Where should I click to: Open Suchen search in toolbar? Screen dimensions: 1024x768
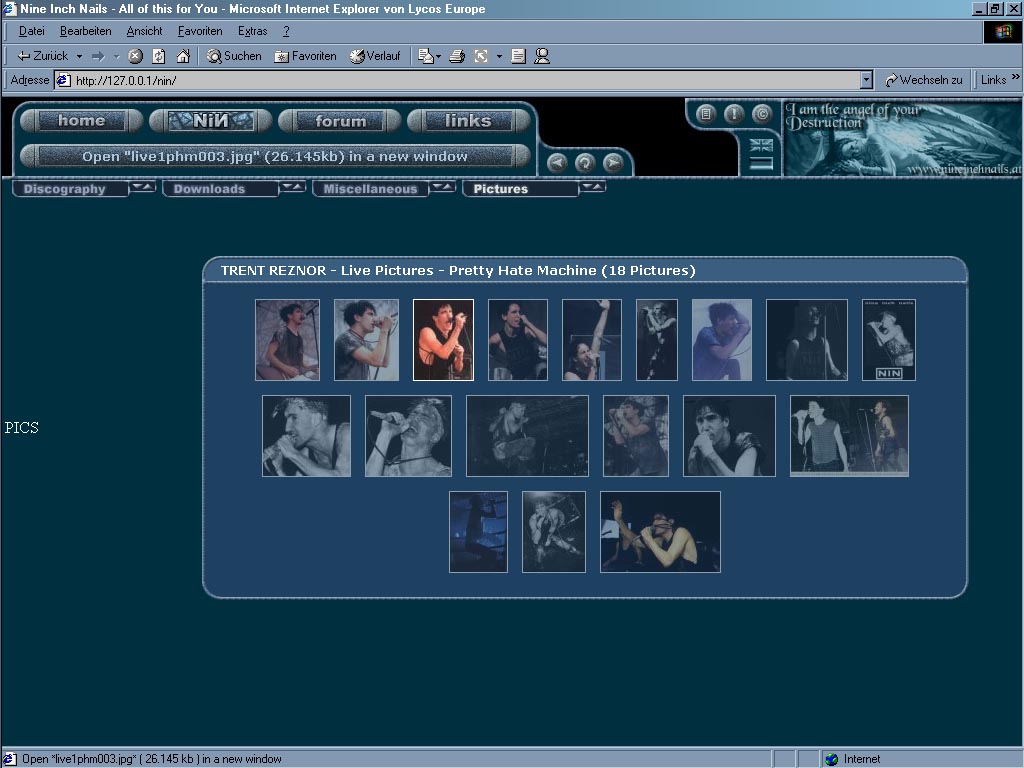[234, 56]
